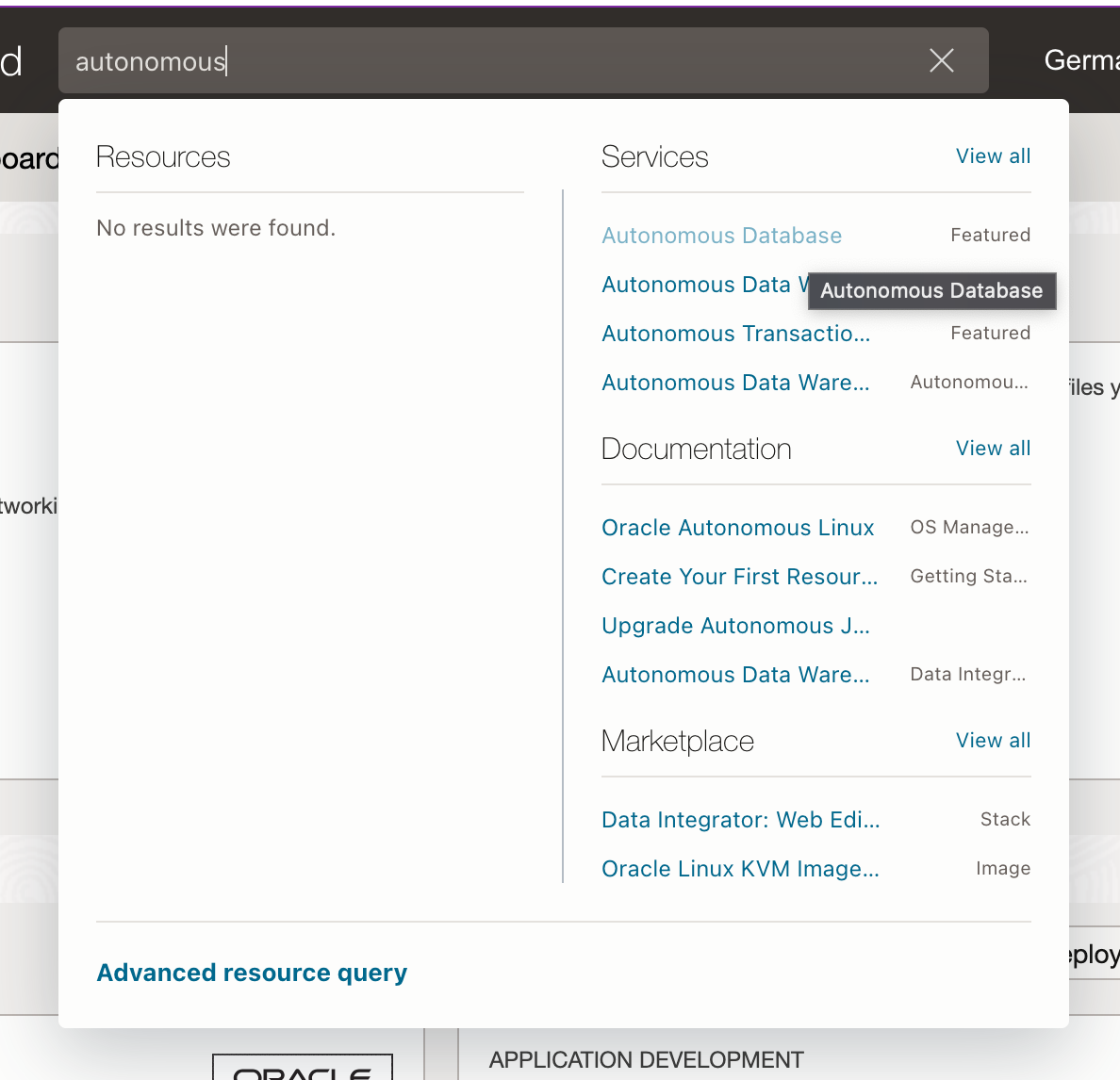Clear the search field with the X icon
Viewport: 1120px width, 1080px height.
pyautogui.click(x=942, y=60)
